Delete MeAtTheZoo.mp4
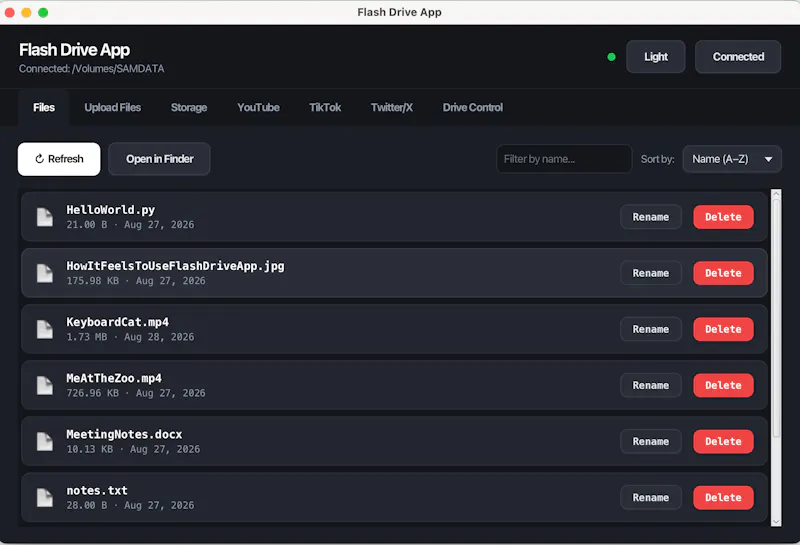The height and width of the screenshot is (545, 800). click(x=723, y=385)
